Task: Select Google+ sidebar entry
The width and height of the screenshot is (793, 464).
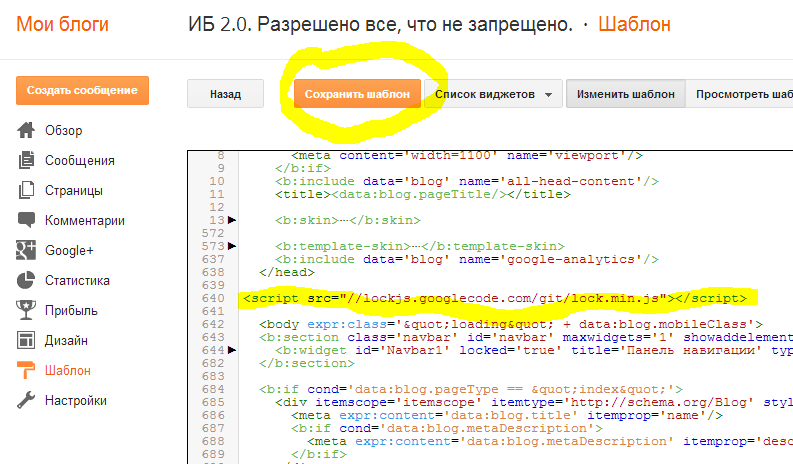Action: [x=69, y=250]
